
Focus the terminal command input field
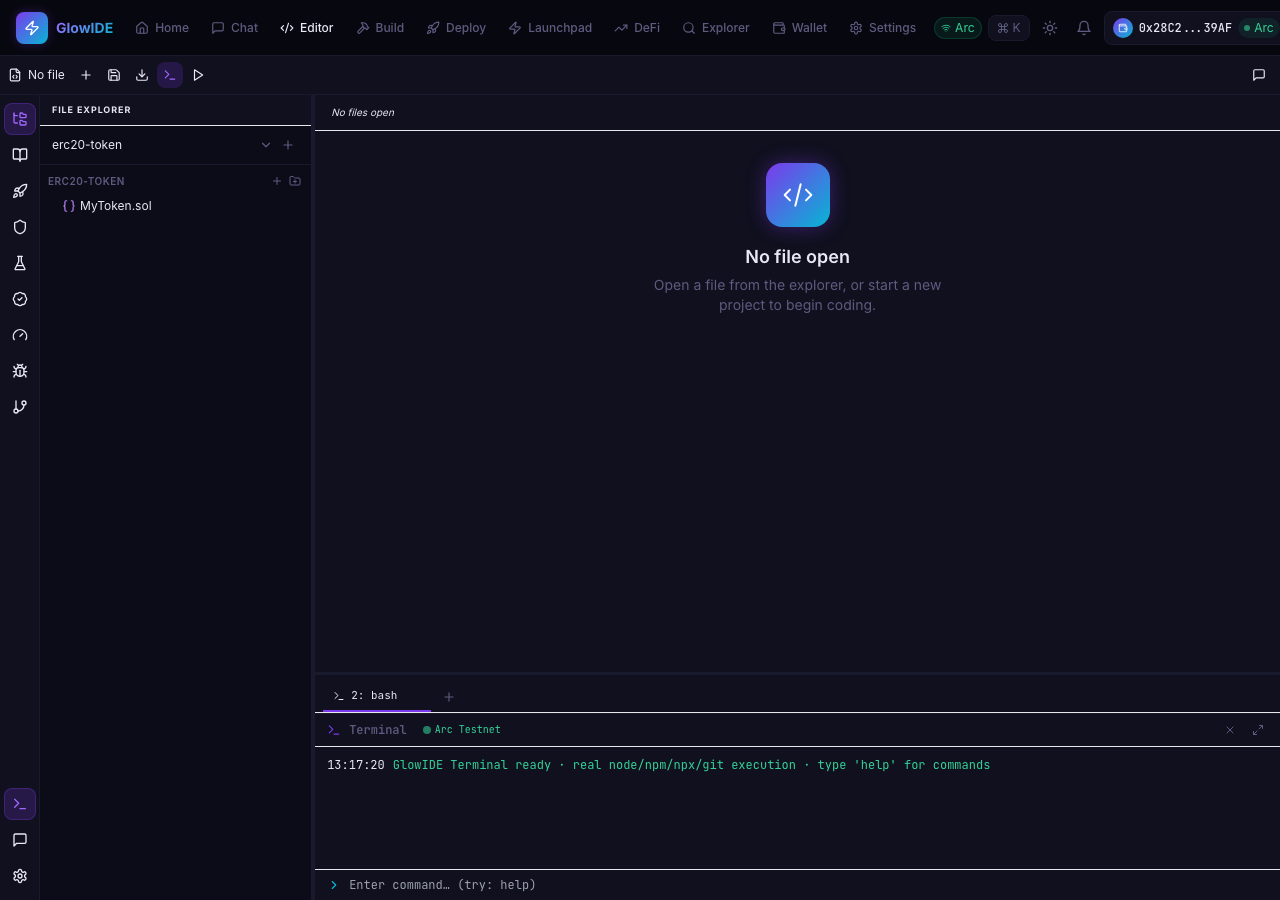pos(808,885)
